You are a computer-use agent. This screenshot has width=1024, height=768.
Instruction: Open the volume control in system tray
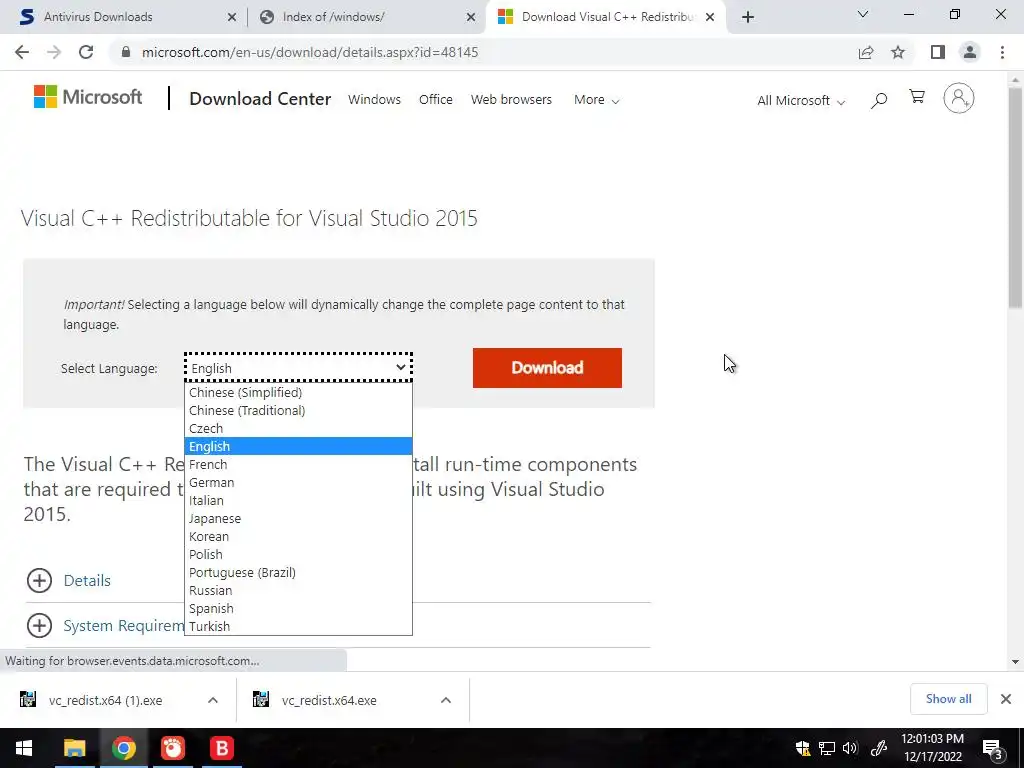coord(850,748)
